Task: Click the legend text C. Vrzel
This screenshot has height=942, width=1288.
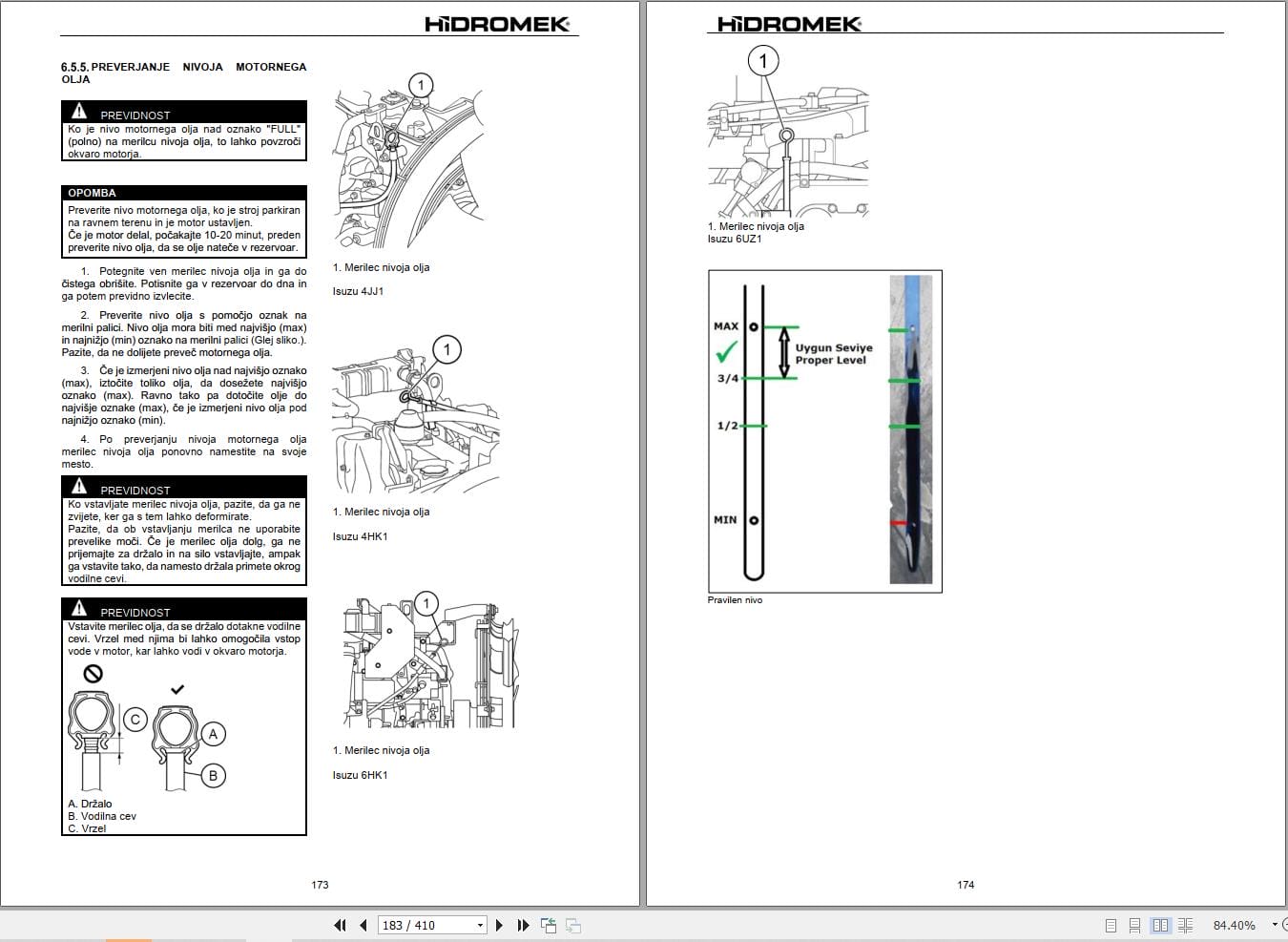Action: pyautogui.click(x=87, y=828)
